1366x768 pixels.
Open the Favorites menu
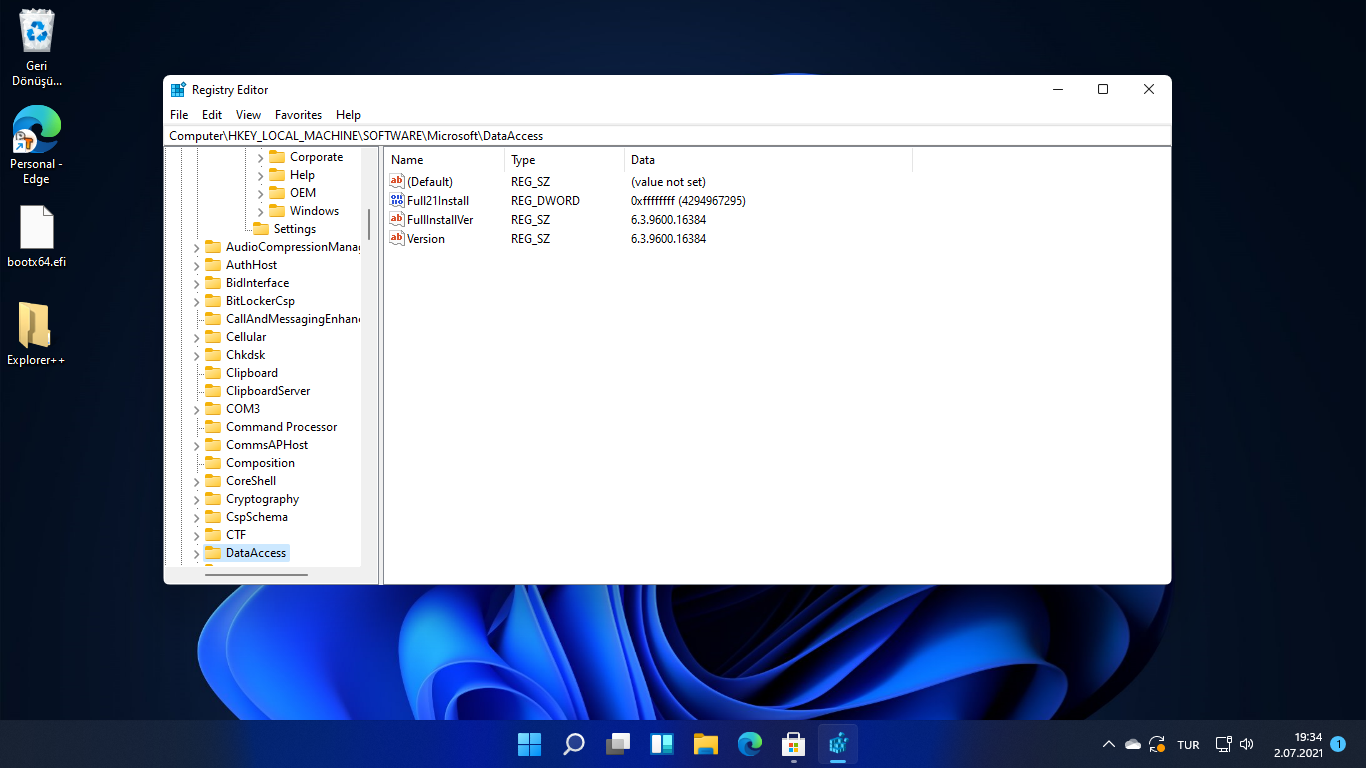coord(299,115)
